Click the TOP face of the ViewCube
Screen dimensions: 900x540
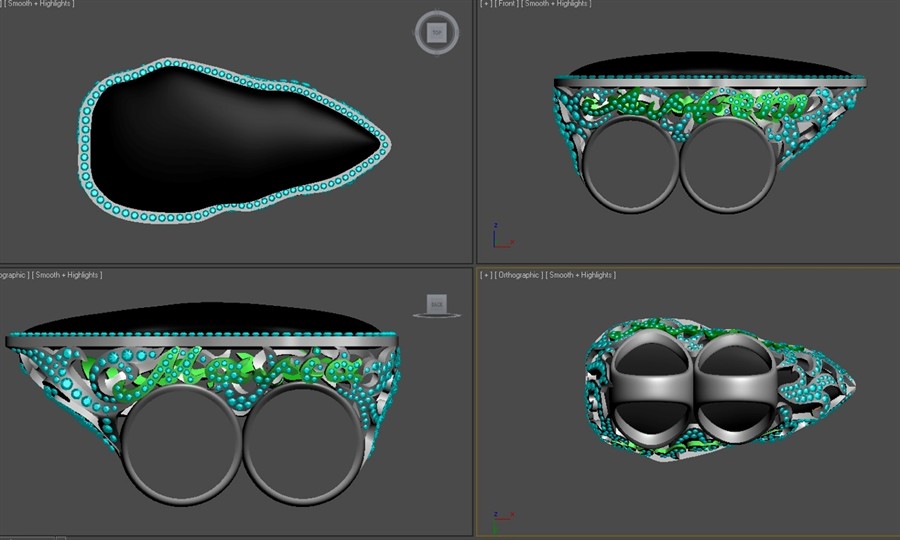[436, 33]
